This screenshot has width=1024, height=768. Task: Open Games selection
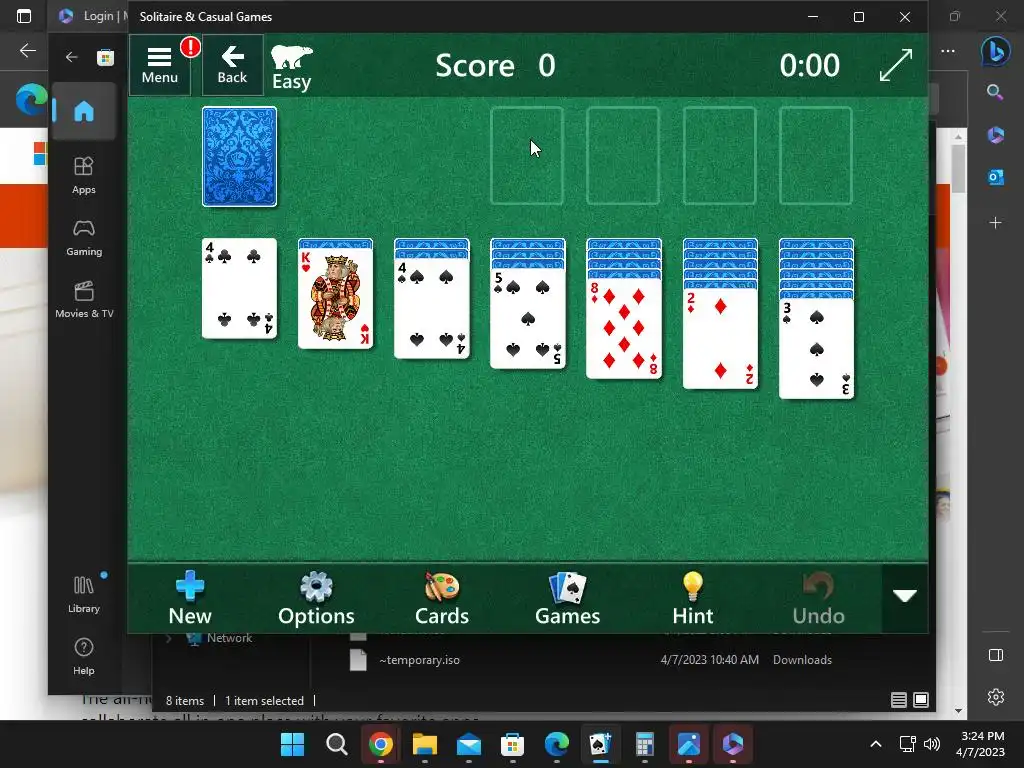(568, 598)
